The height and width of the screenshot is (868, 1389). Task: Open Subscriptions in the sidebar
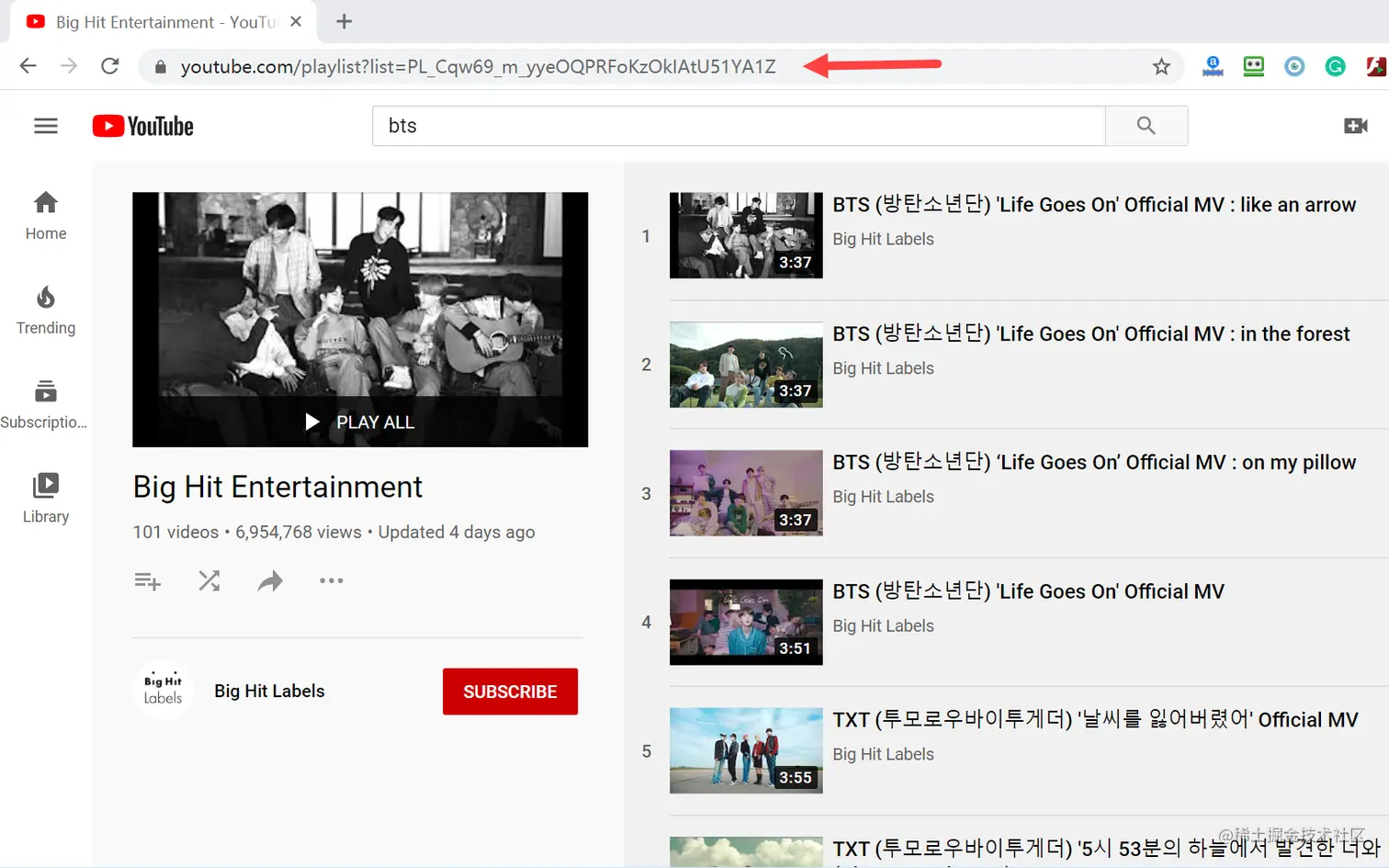[44, 405]
